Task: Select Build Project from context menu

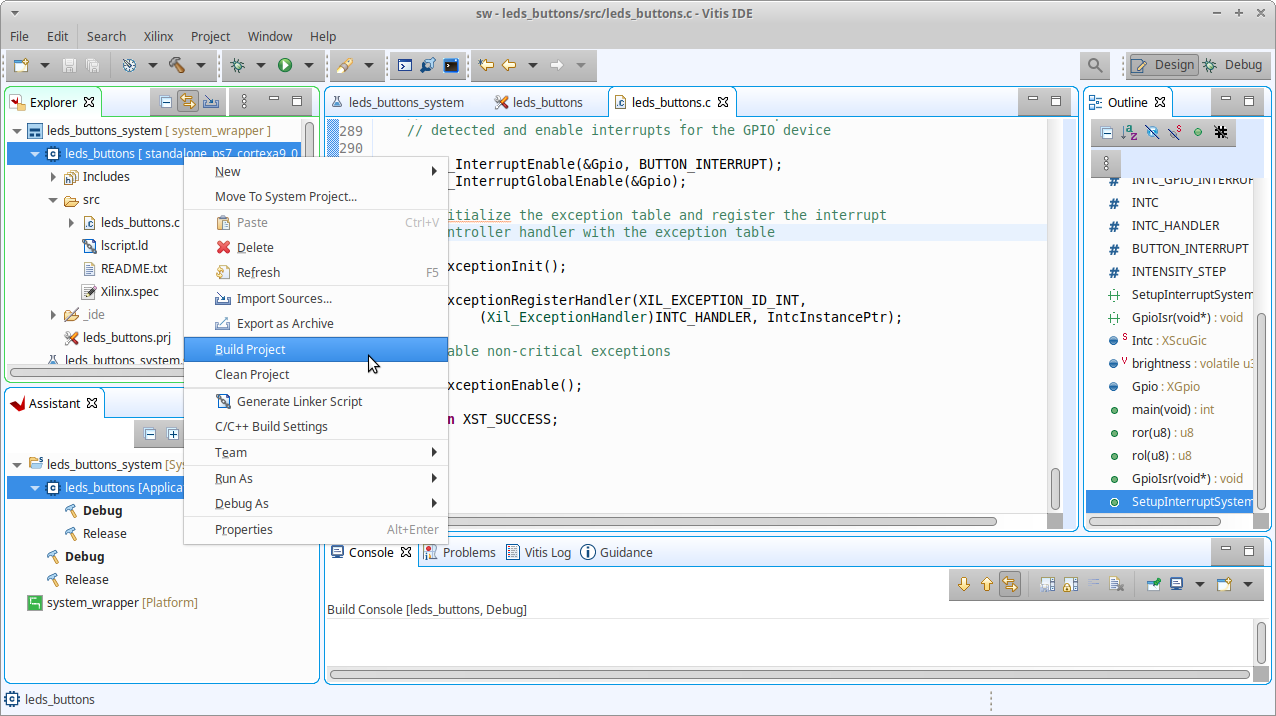Action: pyautogui.click(x=250, y=350)
